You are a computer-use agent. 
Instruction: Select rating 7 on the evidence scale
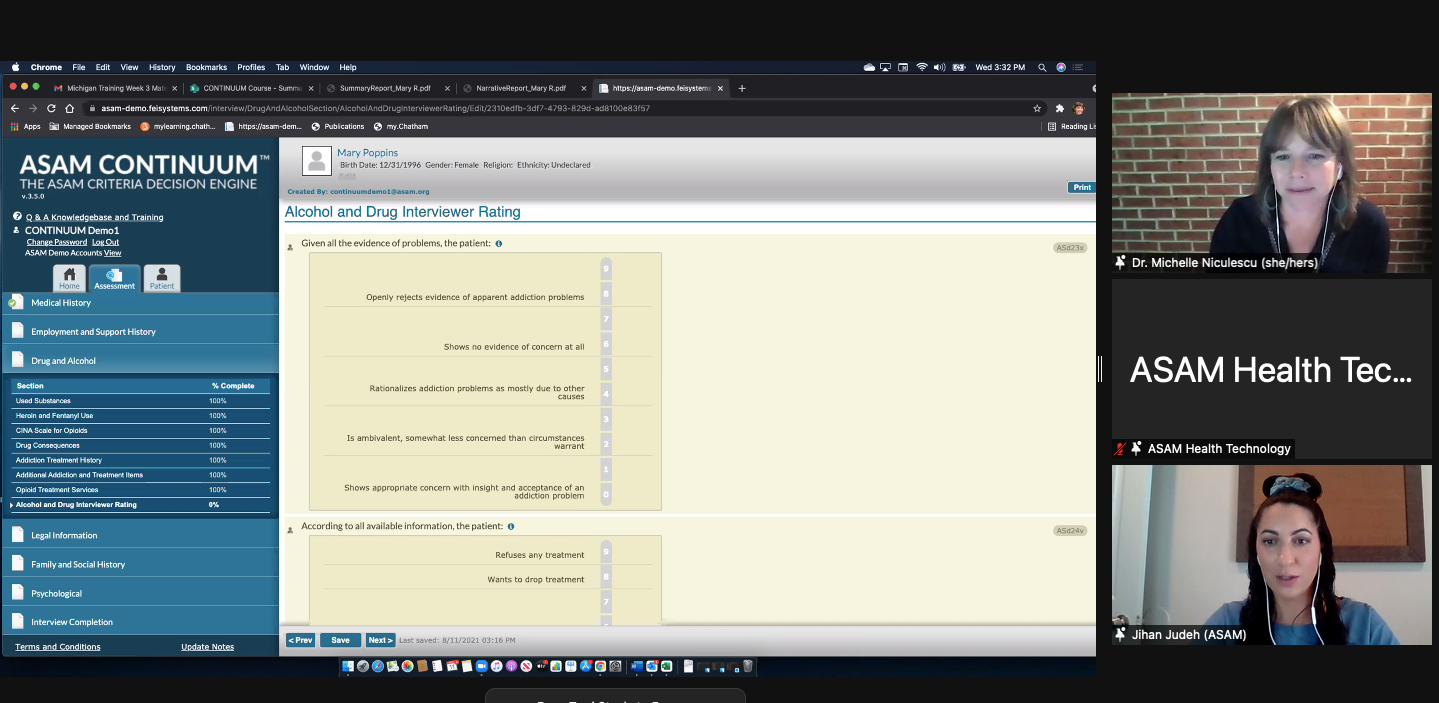[606, 319]
